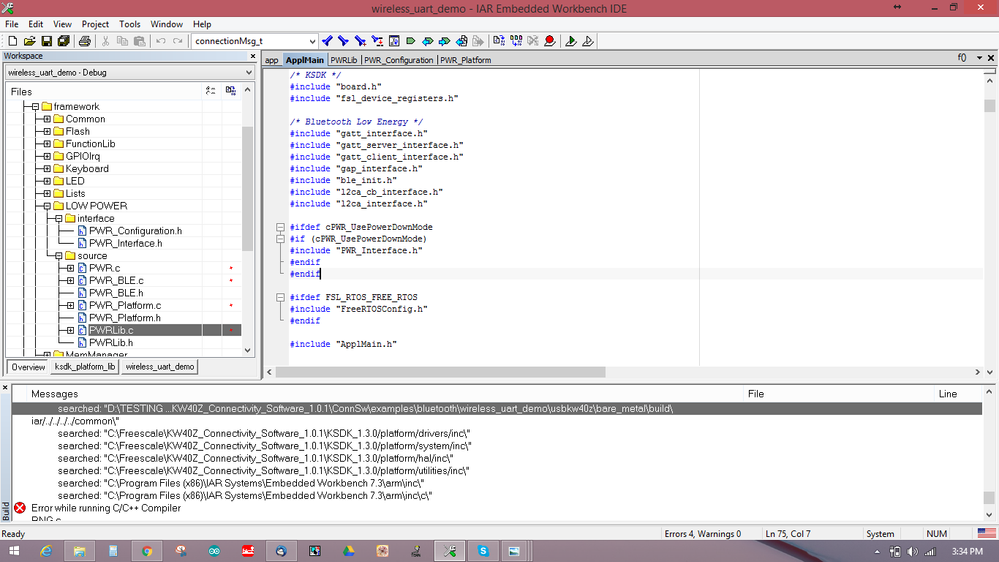The height and width of the screenshot is (562, 999).
Task: Click the Find Next icon
Action: [343, 41]
